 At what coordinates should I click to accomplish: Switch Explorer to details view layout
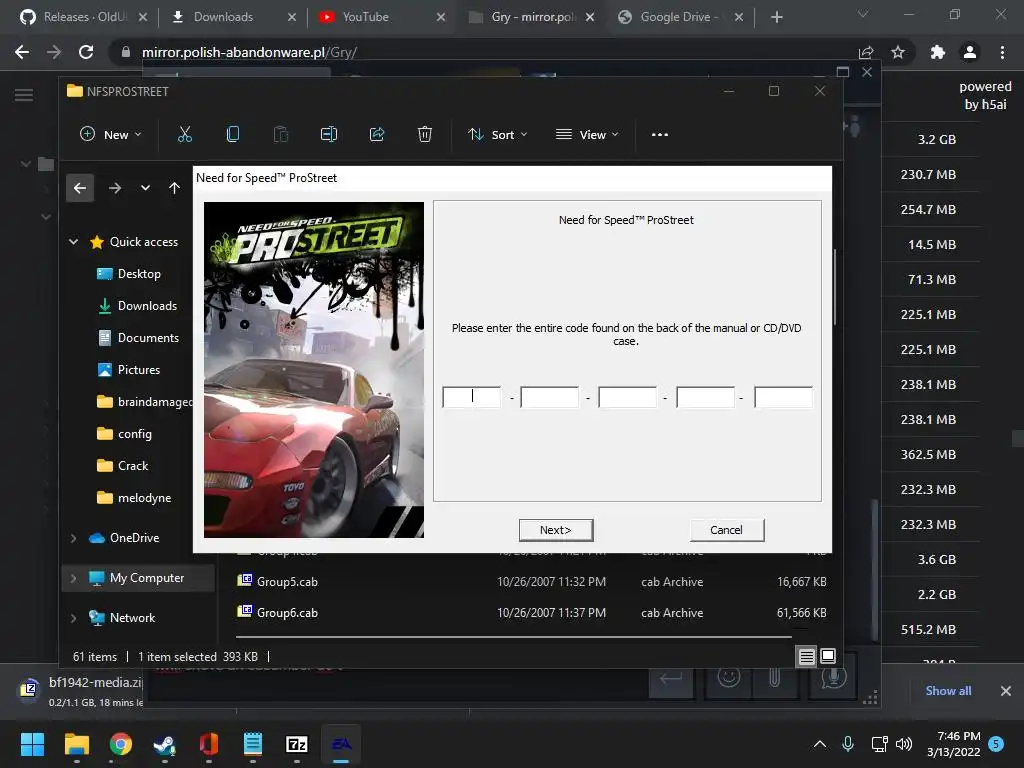point(807,656)
